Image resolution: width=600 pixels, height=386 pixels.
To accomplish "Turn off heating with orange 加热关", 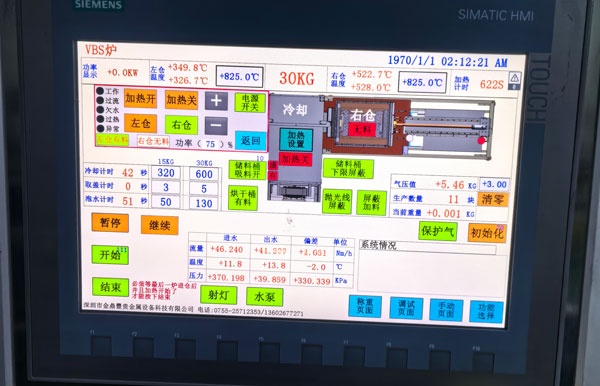I will (181, 100).
